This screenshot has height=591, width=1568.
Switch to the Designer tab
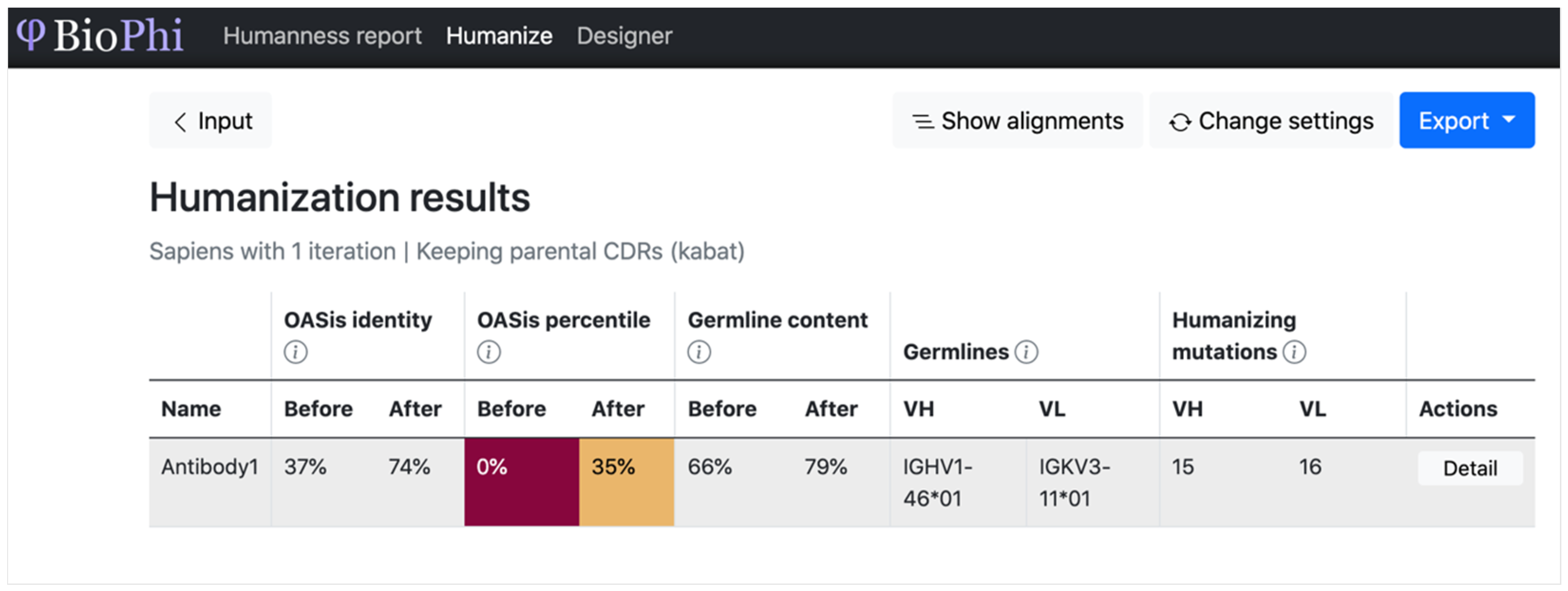pyautogui.click(x=624, y=36)
